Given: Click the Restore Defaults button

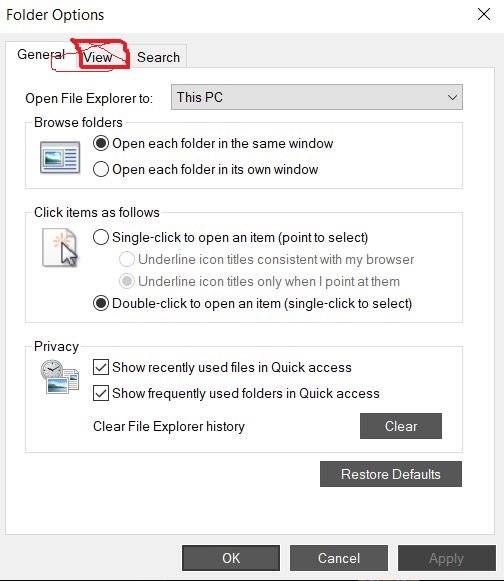Looking at the screenshot, I should click(391, 474).
